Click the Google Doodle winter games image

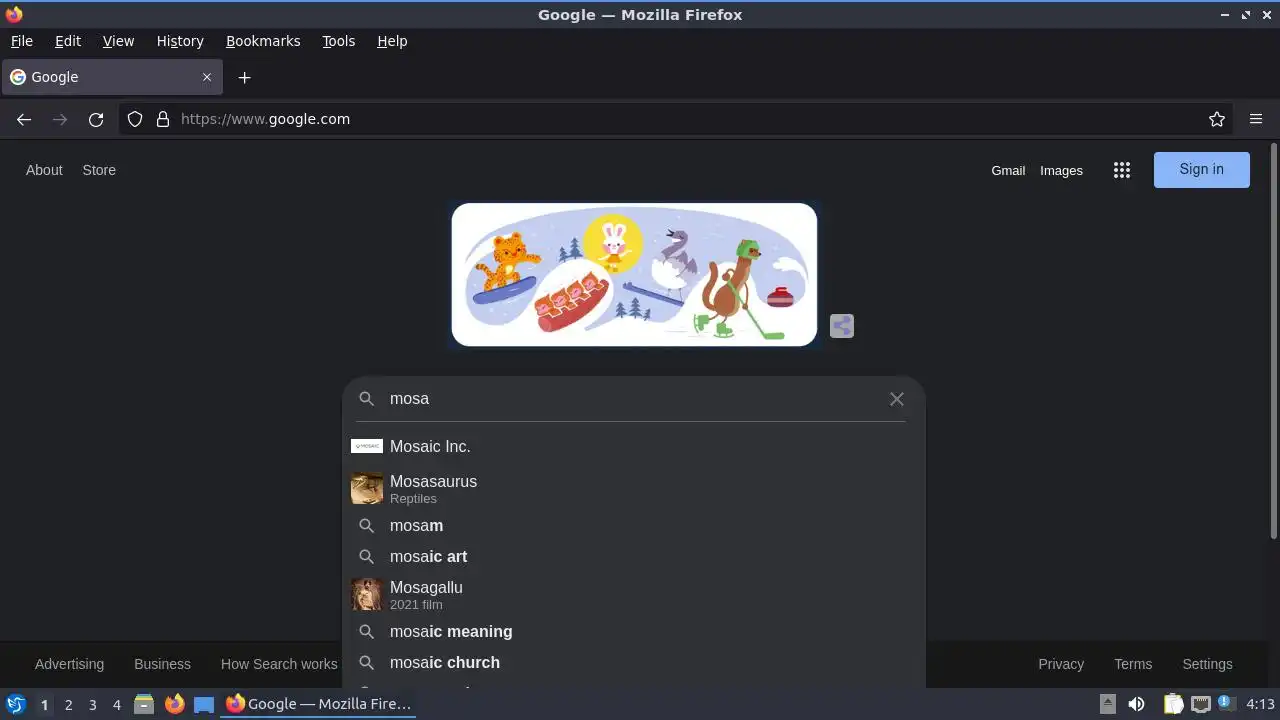[x=634, y=275]
